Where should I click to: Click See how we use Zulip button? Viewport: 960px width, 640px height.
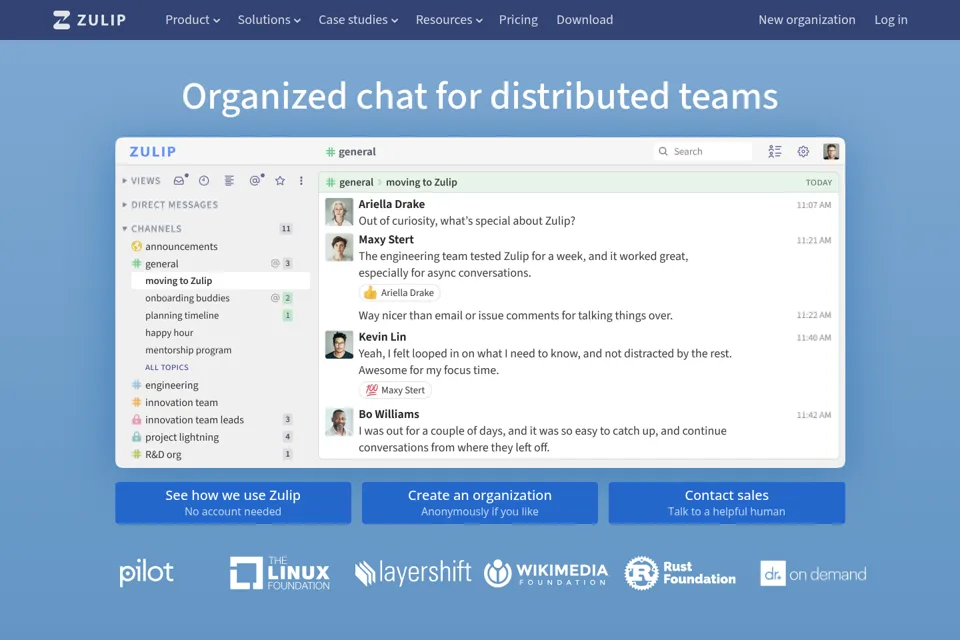pyautogui.click(x=233, y=503)
